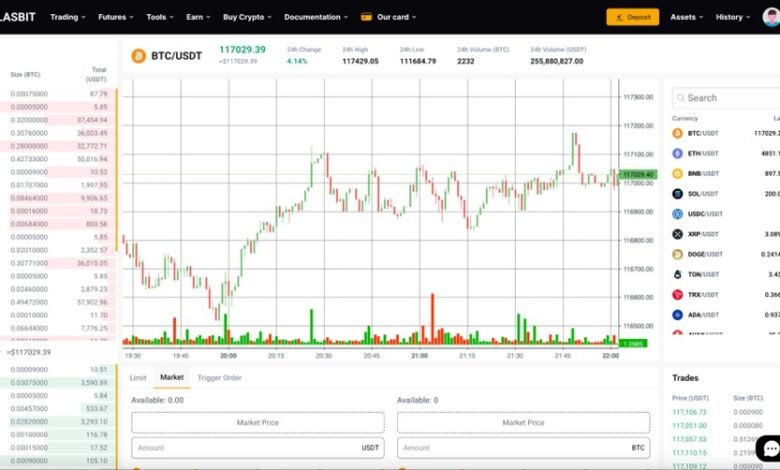Click the Trades panel heading
This screenshot has width=780, height=470.
(685, 378)
